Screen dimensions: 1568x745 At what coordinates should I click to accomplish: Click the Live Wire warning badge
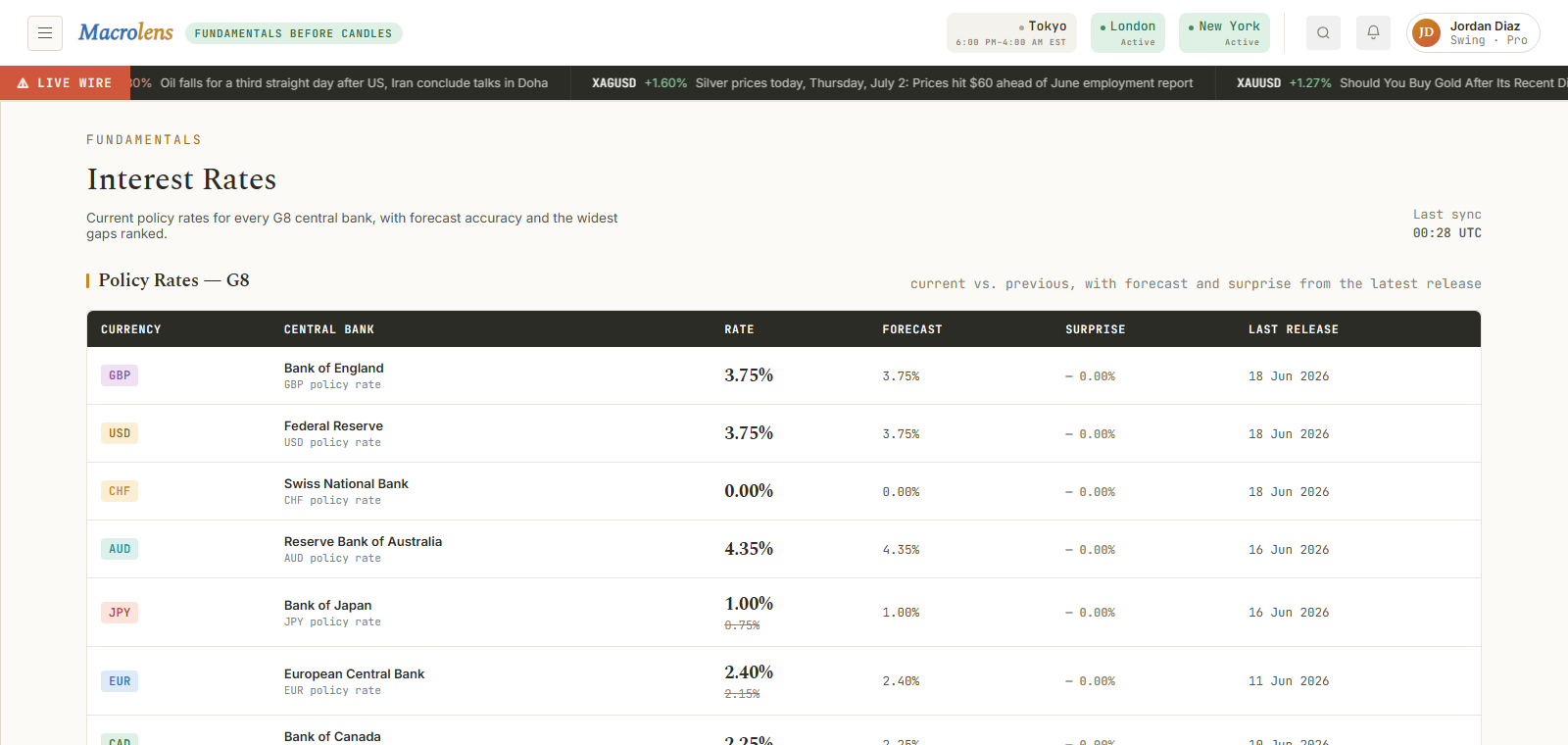[65, 83]
